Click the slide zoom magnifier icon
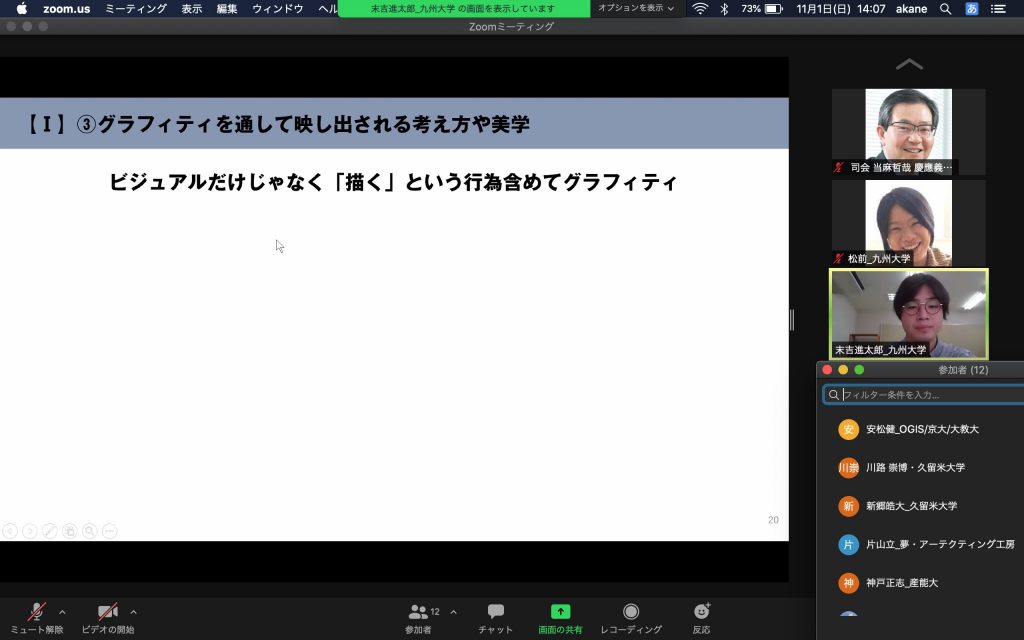This screenshot has width=1024, height=640. pyautogui.click(x=90, y=531)
